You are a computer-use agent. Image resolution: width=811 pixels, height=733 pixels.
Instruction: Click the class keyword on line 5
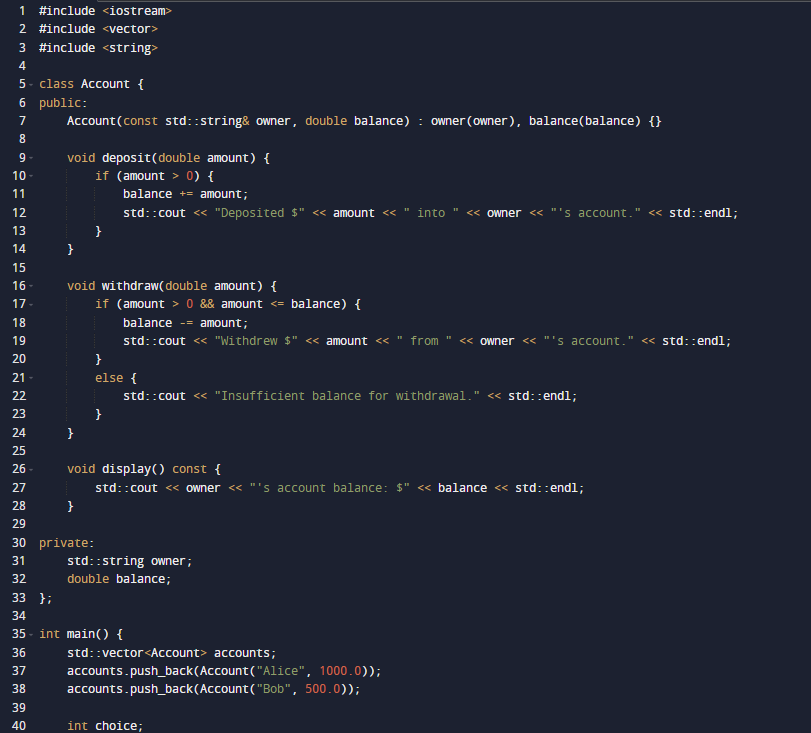coord(55,83)
